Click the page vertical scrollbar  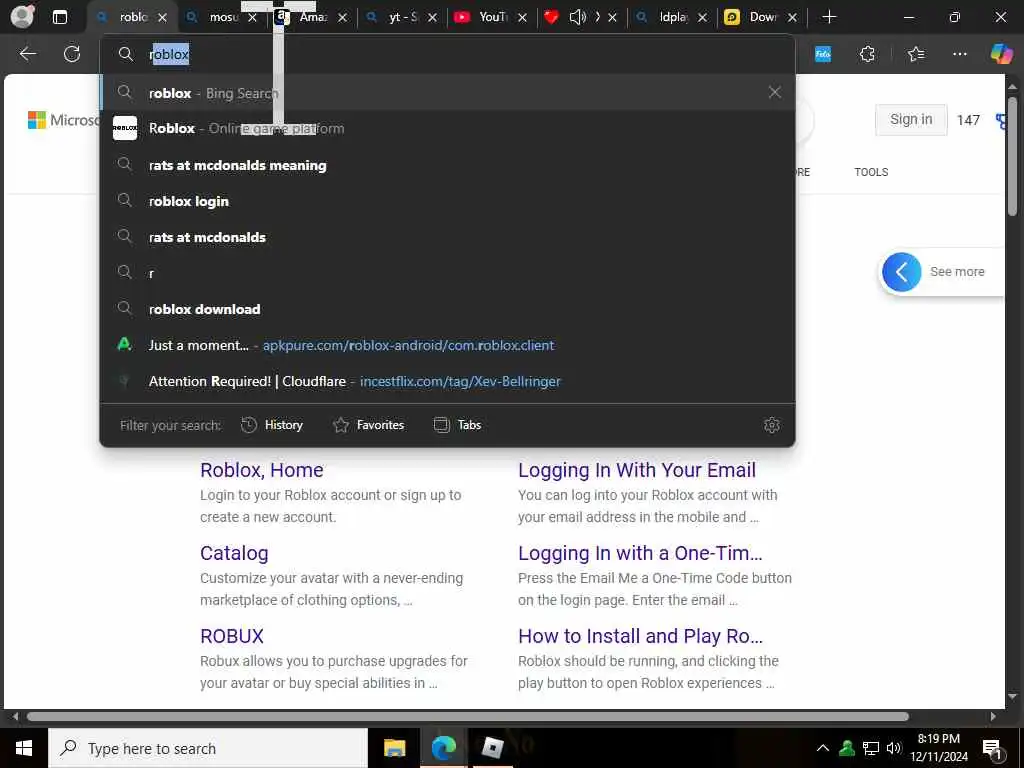click(x=1013, y=157)
